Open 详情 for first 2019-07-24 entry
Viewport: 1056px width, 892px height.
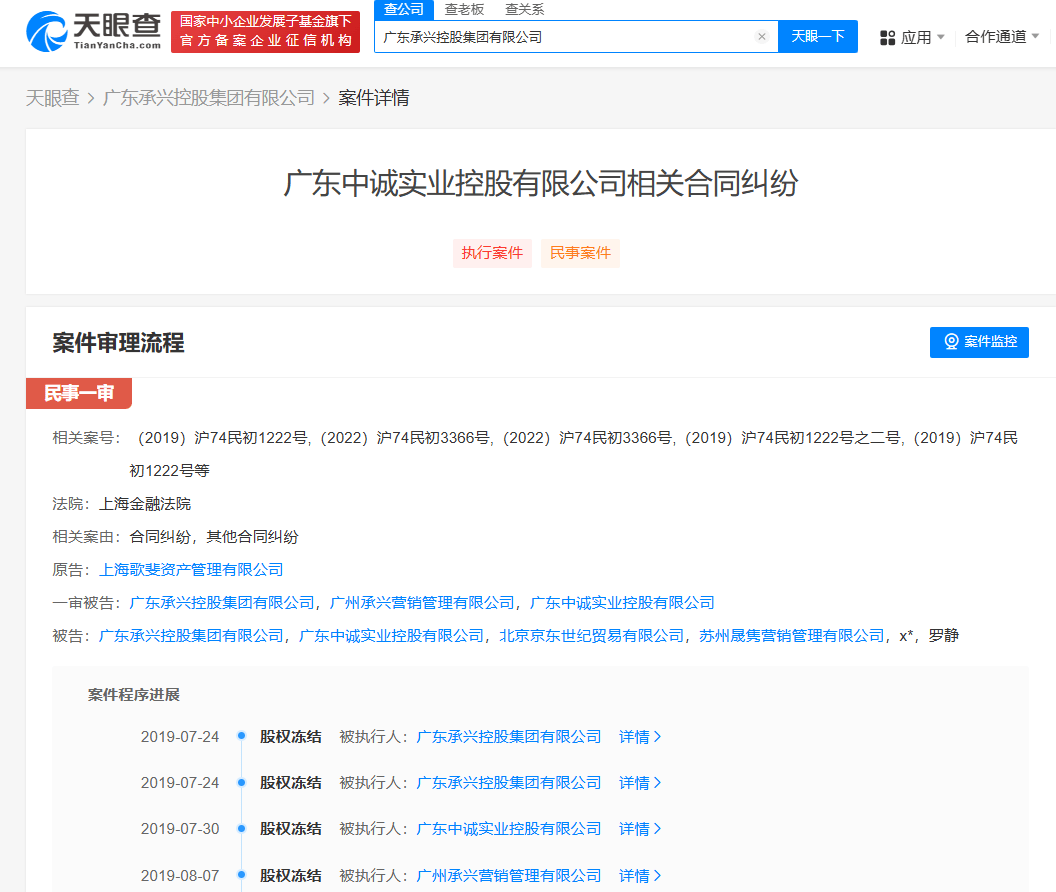(x=640, y=737)
